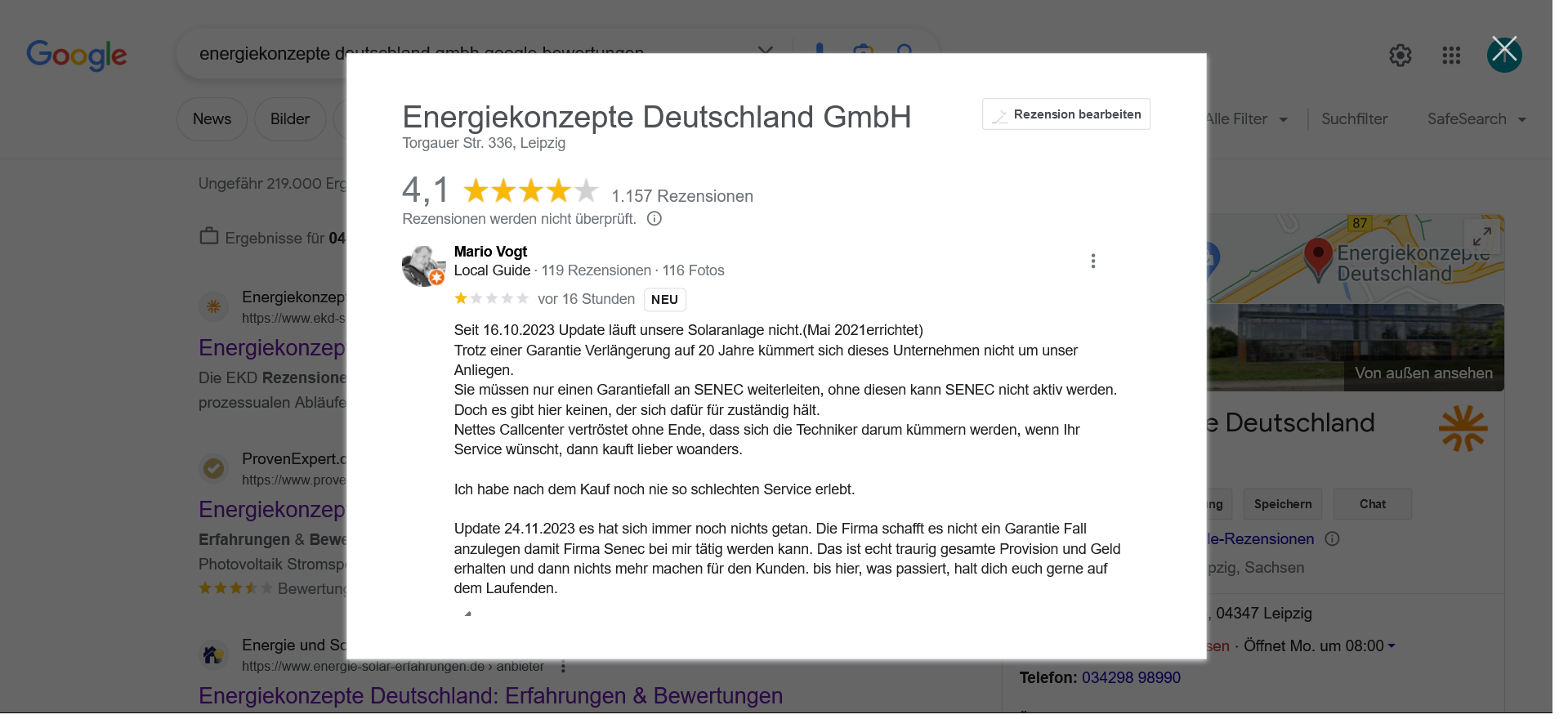
Task: Click the Google logo
Action: 77,55
